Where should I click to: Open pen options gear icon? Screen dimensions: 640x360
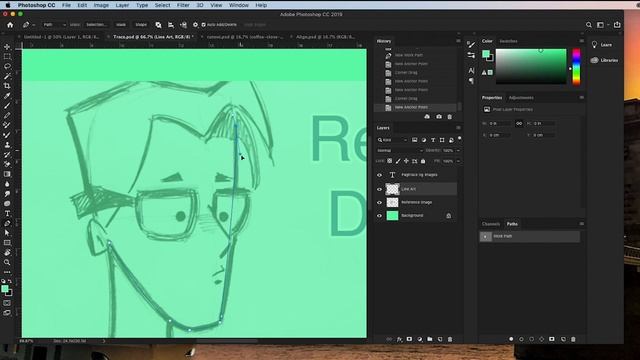coord(196,25)
